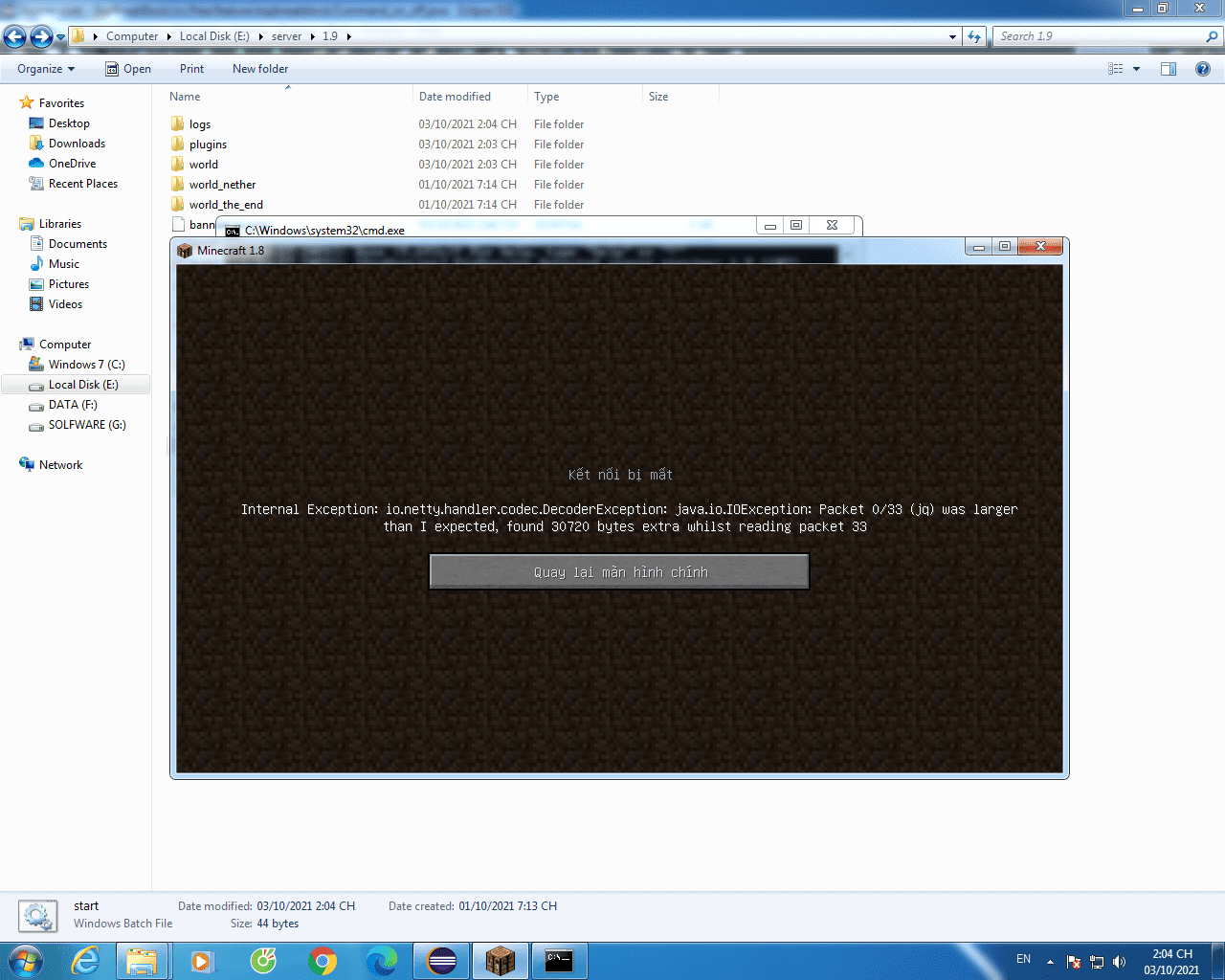The height and width of the screenshot is (980, 1225).
Task: Click the Change your view icon
Action: pos(1115,69)
